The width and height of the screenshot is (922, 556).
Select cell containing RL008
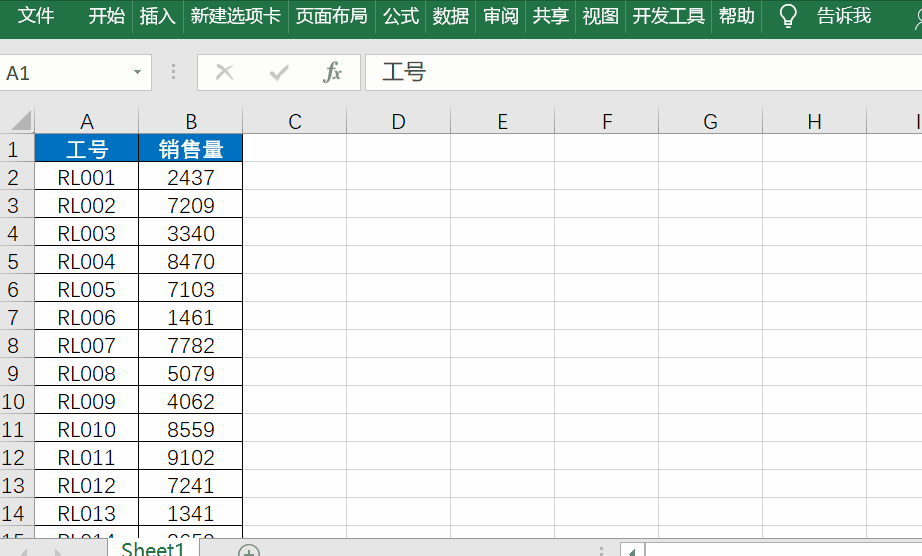[x=86, y=374]
